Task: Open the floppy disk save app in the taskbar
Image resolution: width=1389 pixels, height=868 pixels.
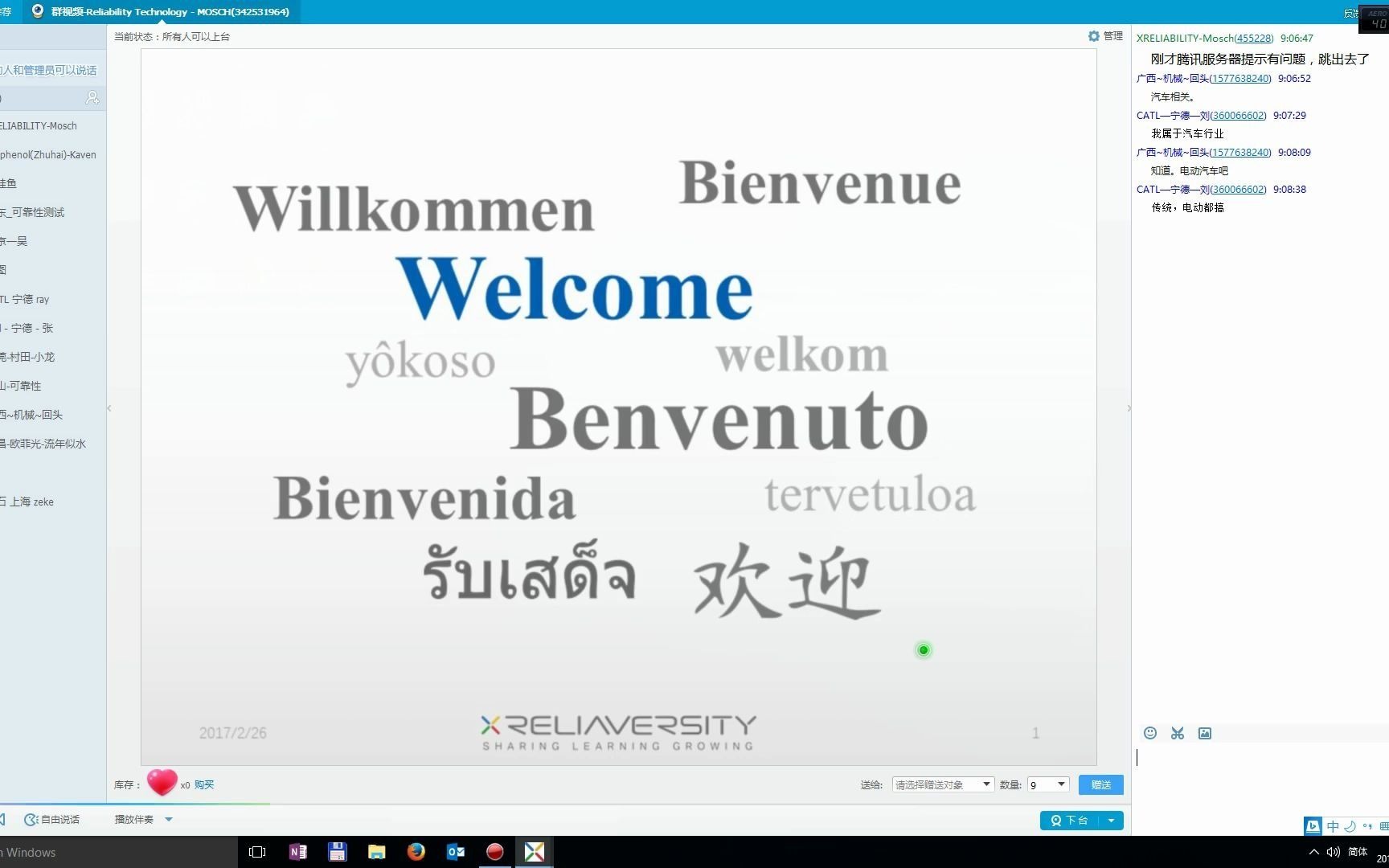Action: [337, 852]
